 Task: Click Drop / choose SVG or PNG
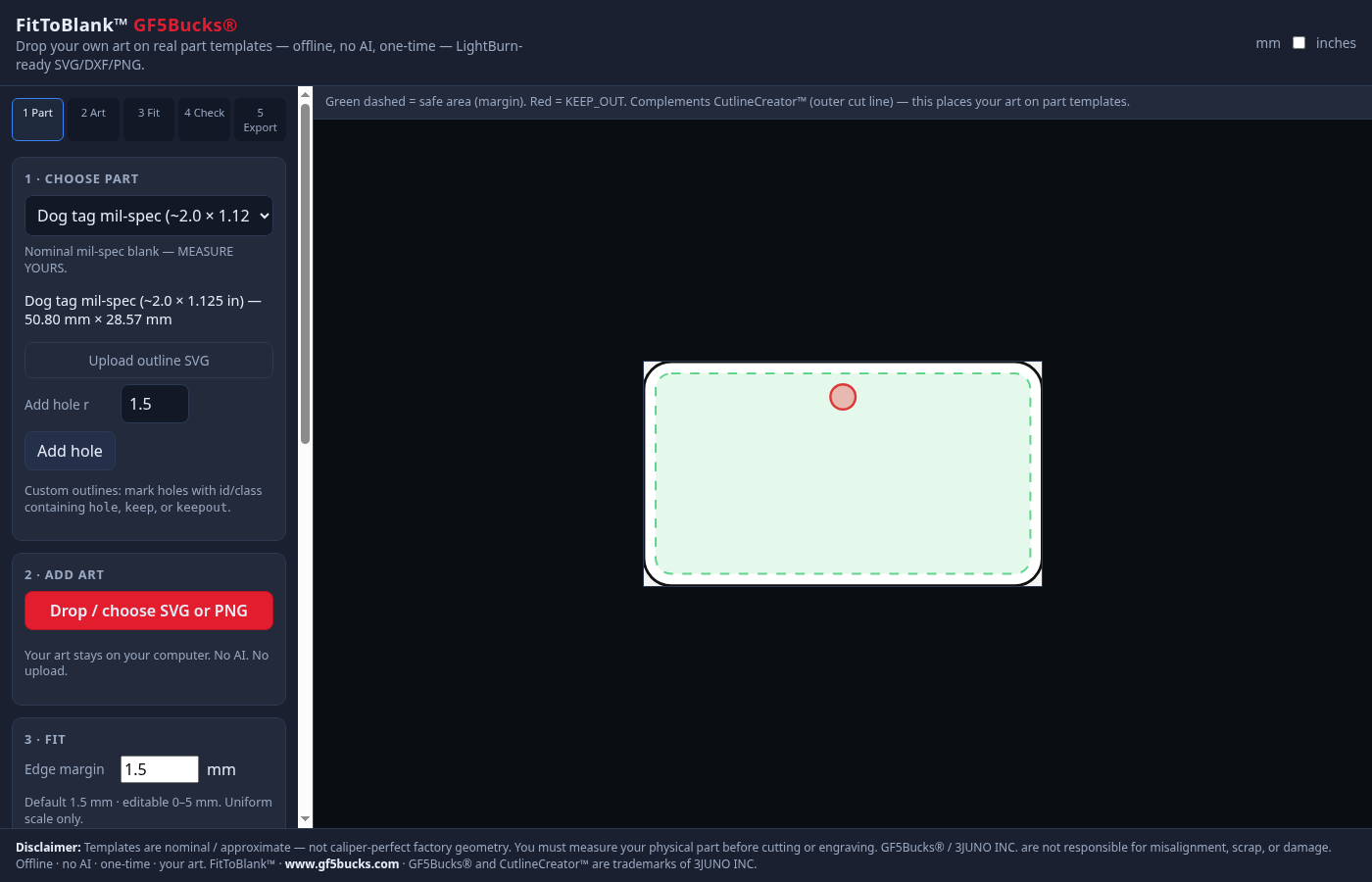tap(149, 611)
